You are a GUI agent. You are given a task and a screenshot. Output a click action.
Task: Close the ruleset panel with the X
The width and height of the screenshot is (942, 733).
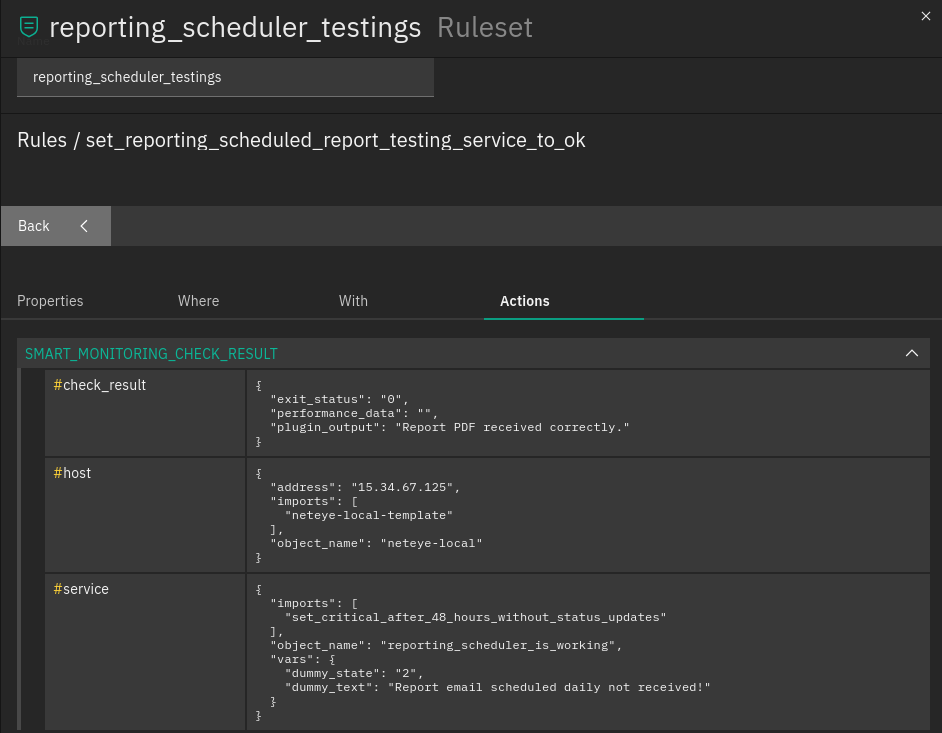[x=925, y=15]
